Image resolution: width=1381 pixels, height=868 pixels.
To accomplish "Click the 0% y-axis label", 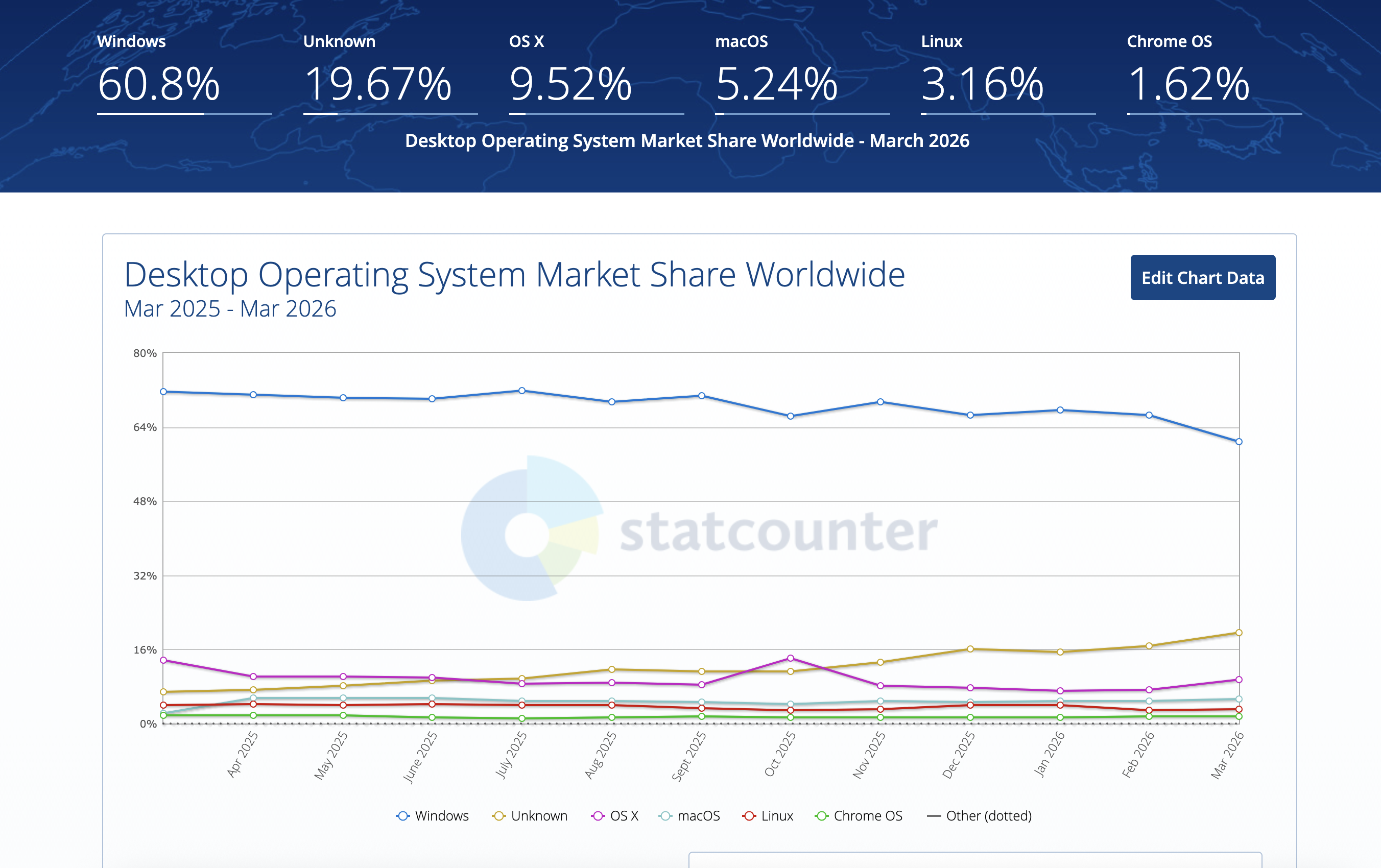I will pyautogui.click(x=148, y=724).
